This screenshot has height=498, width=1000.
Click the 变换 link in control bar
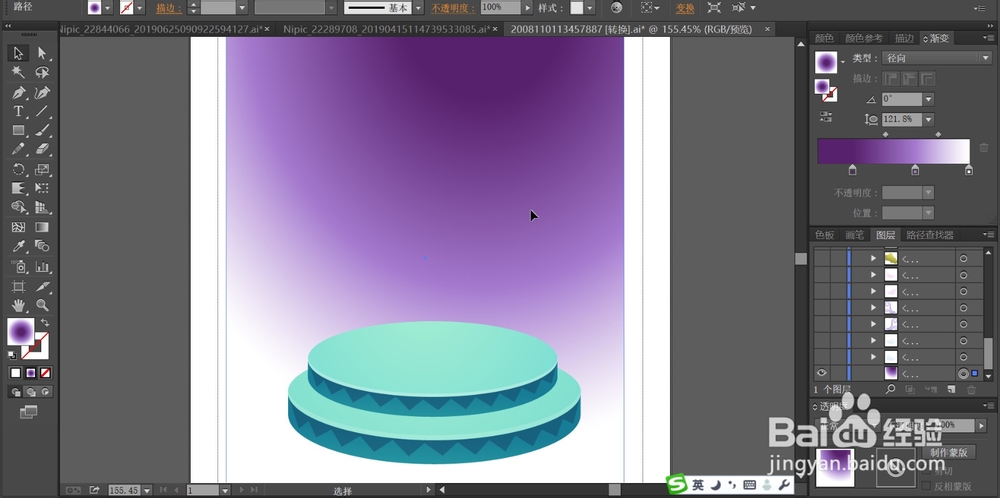point(685,8)
